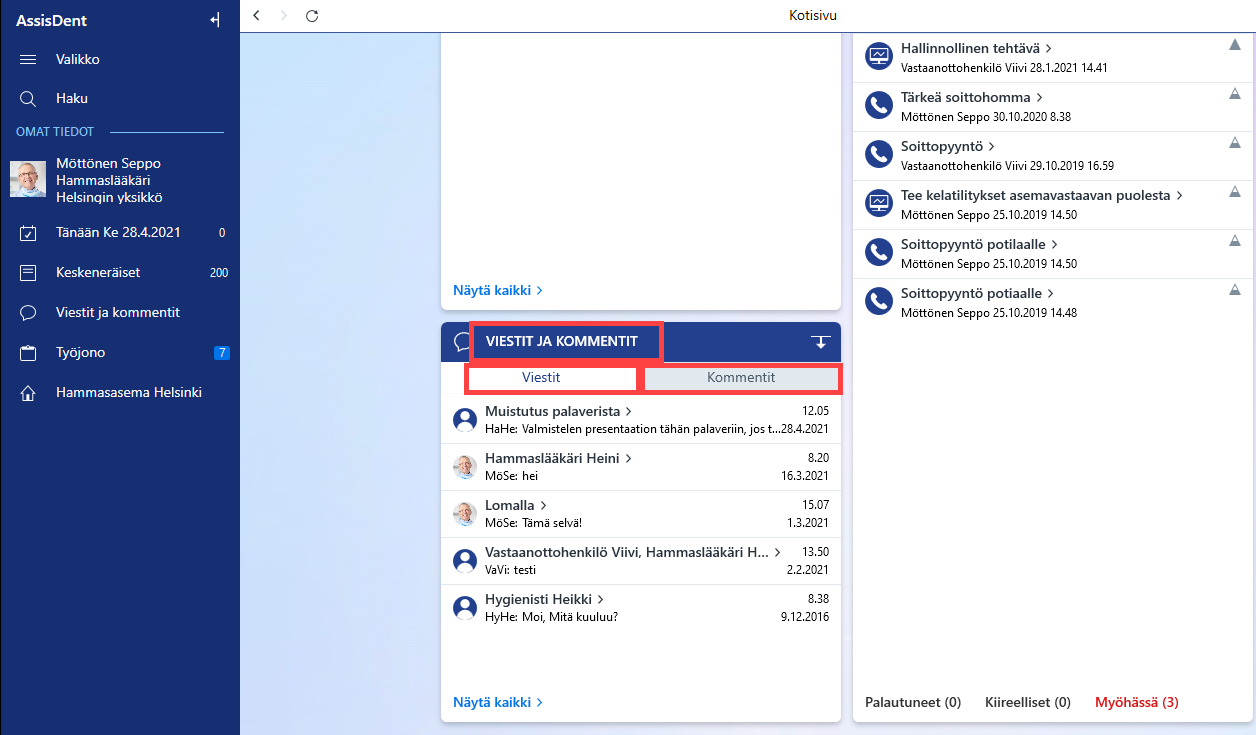Open Möttönen Seppo profile photo
This screenshot has width=1256, height=735.
click(x=28, y=179)
